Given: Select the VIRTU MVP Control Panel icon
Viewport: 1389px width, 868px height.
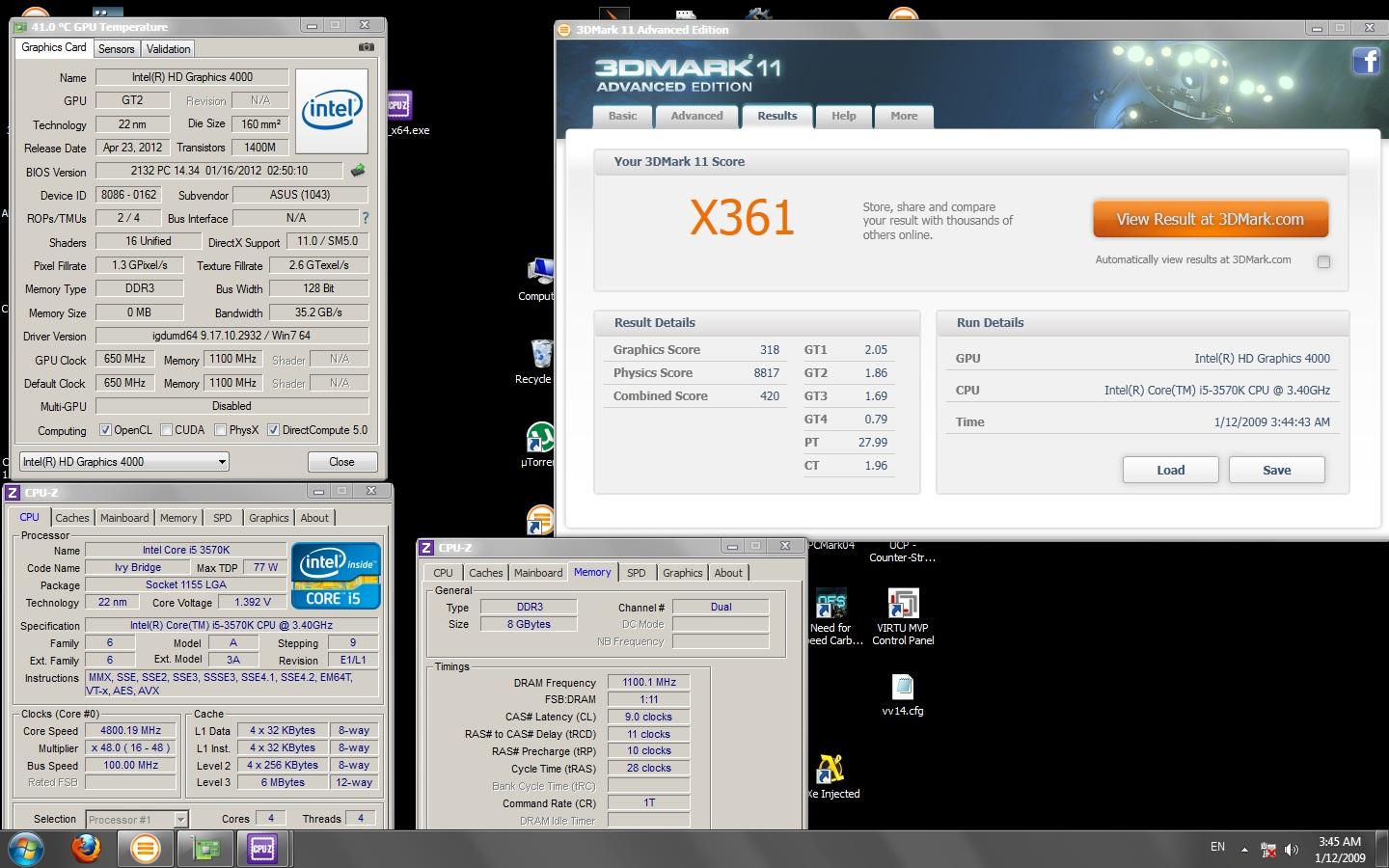Looking at the screenshot, I should point(903,616).
